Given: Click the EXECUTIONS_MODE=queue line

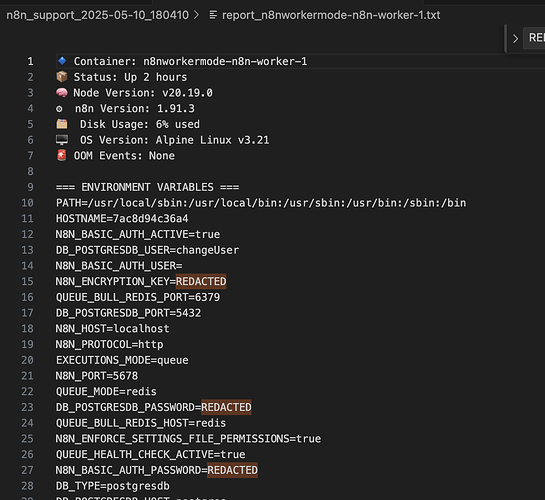Looking at the screenshot, I should click(122, 360).
